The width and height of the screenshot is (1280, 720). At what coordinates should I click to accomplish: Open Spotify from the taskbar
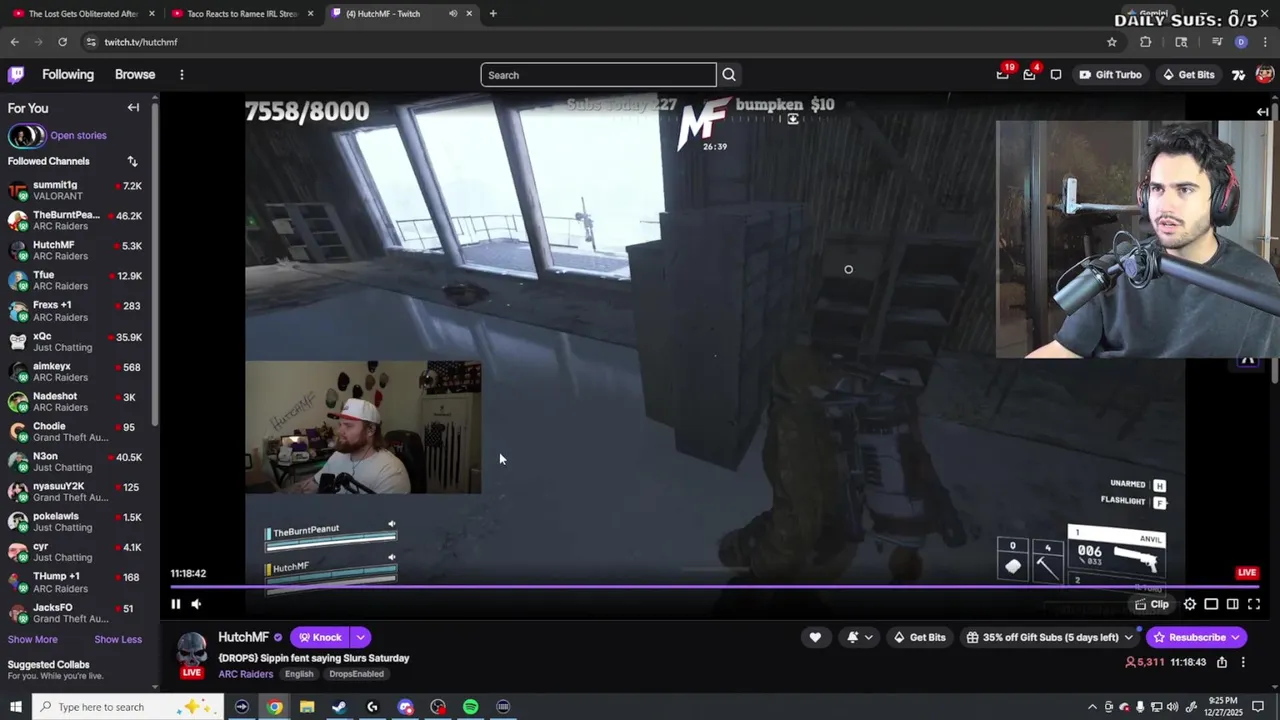click(470, 707)
